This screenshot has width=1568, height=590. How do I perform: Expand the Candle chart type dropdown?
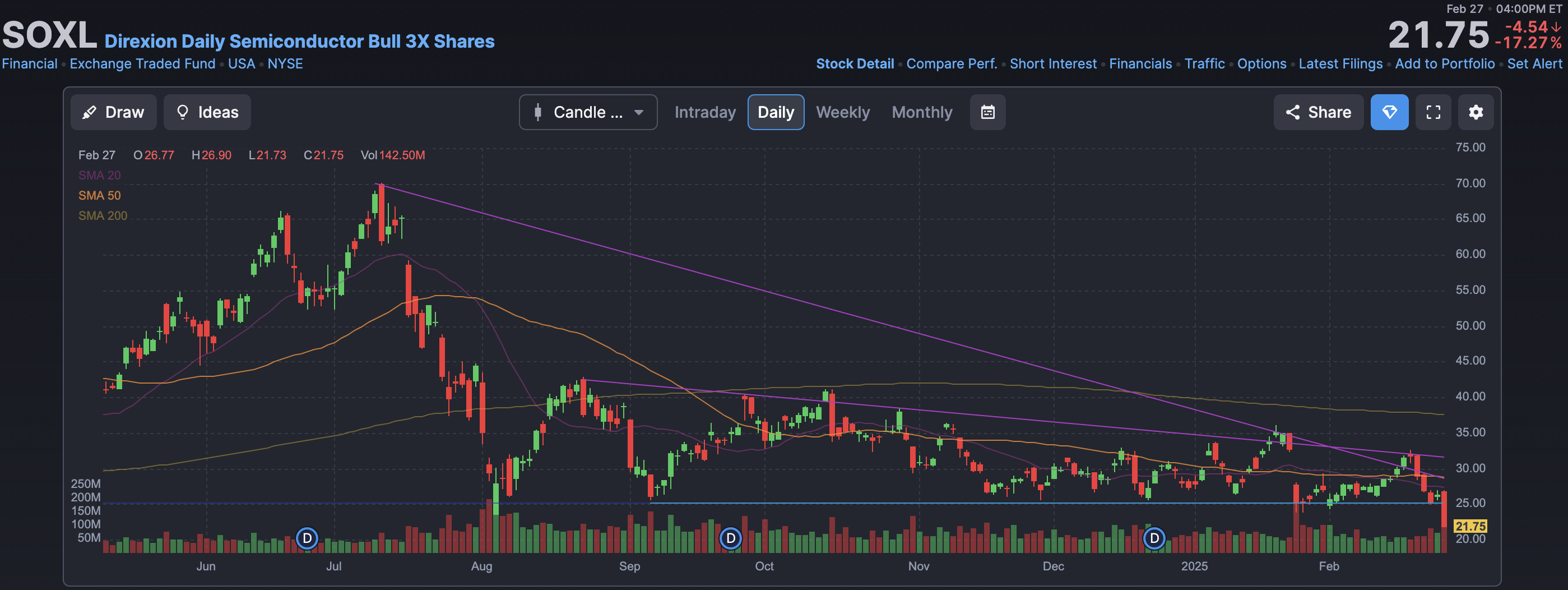tap(588, 112)
